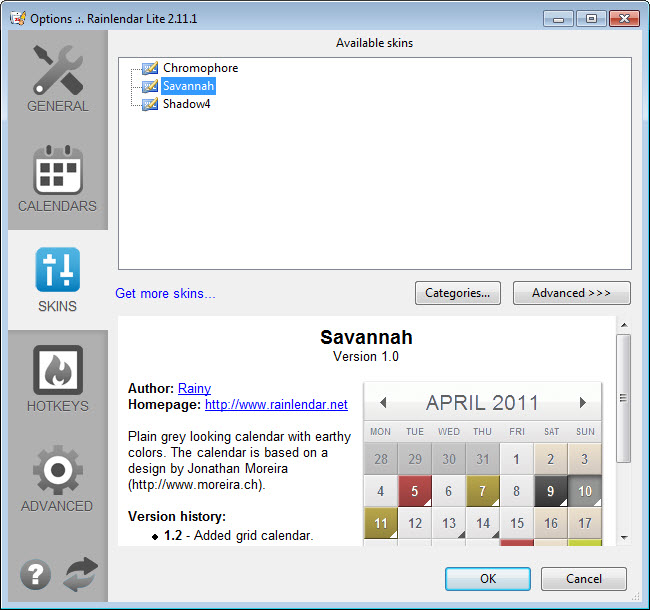This screenshot has height=610, width=650.
Task: Click the Categories button
Action: pos(458,293)
